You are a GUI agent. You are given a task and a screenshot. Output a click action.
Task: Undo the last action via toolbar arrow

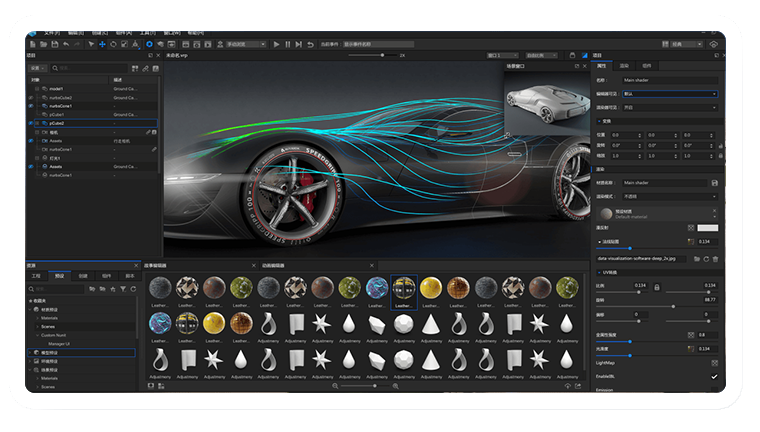(x=66, y=44)
